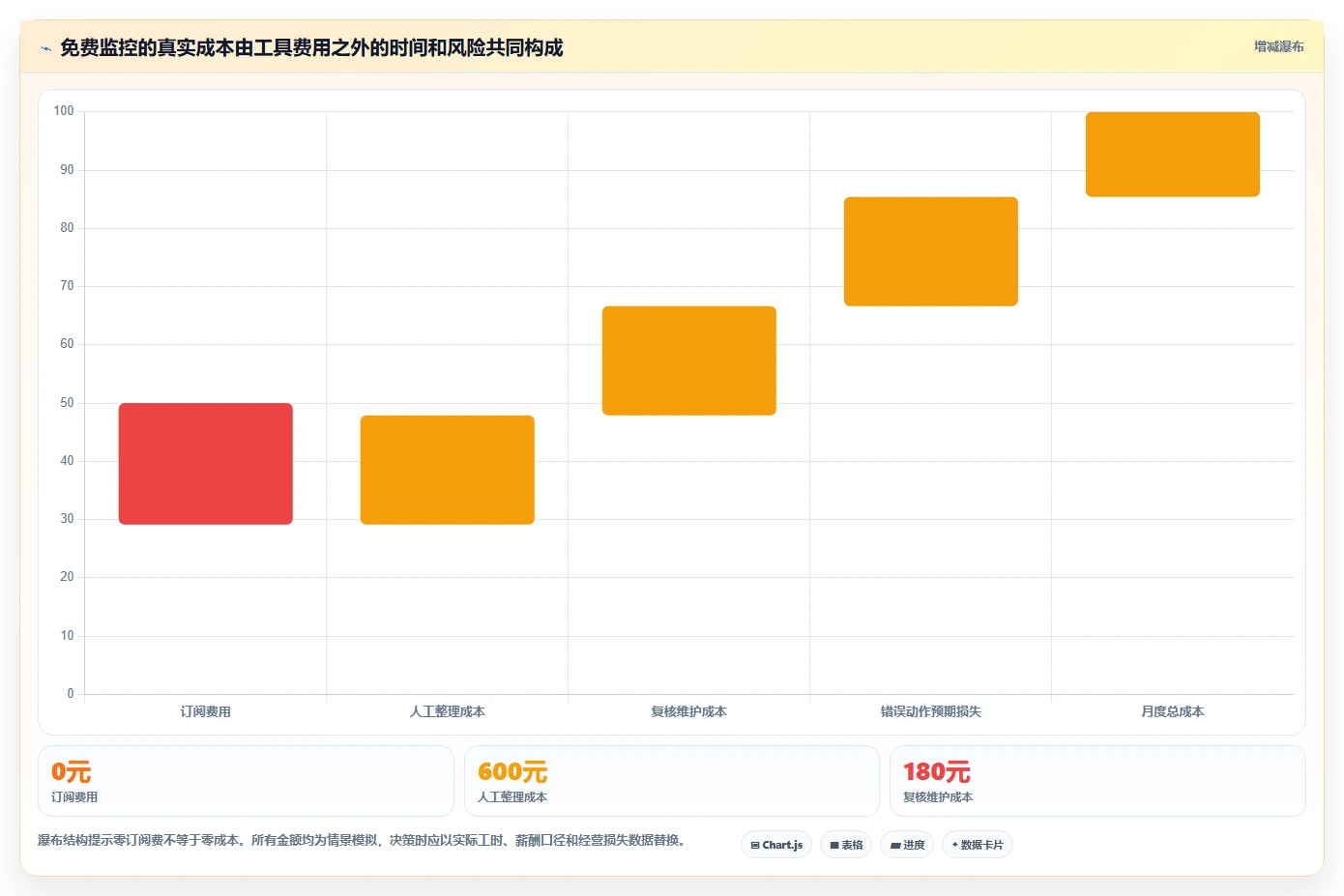Click the 数据卡片 pill
1344x896 pixels.
(x=978, y=845)
